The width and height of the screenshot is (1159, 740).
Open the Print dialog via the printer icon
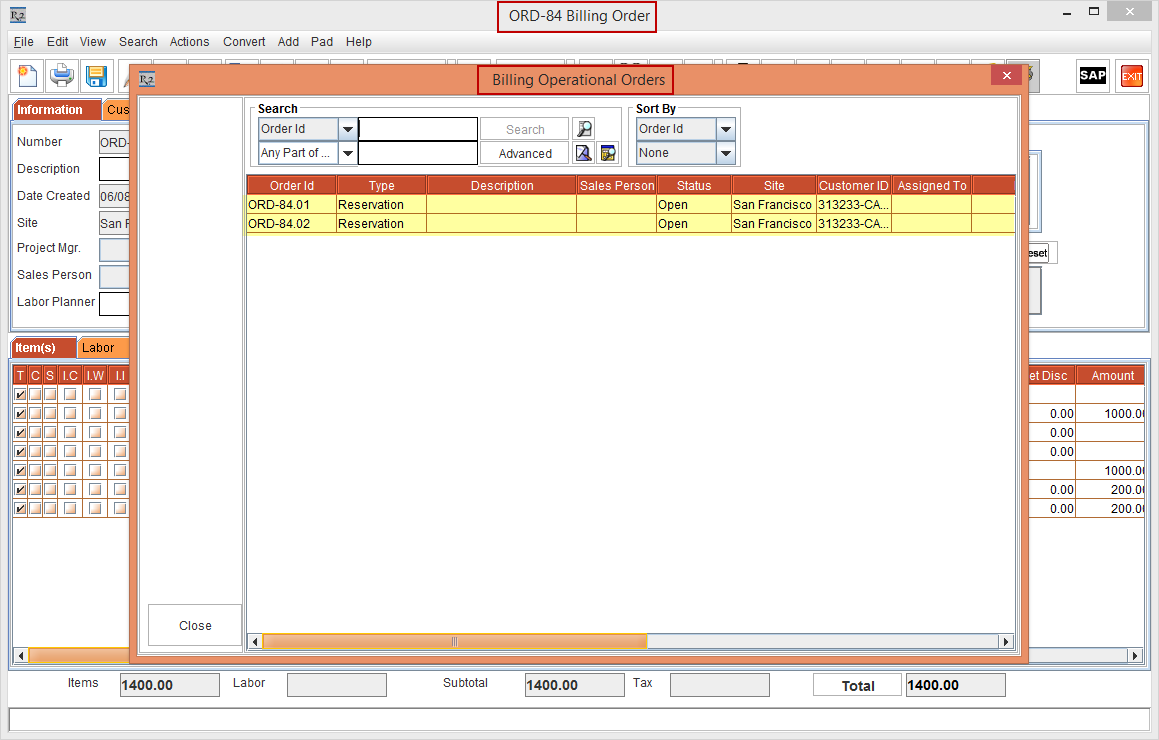point(61,75)
